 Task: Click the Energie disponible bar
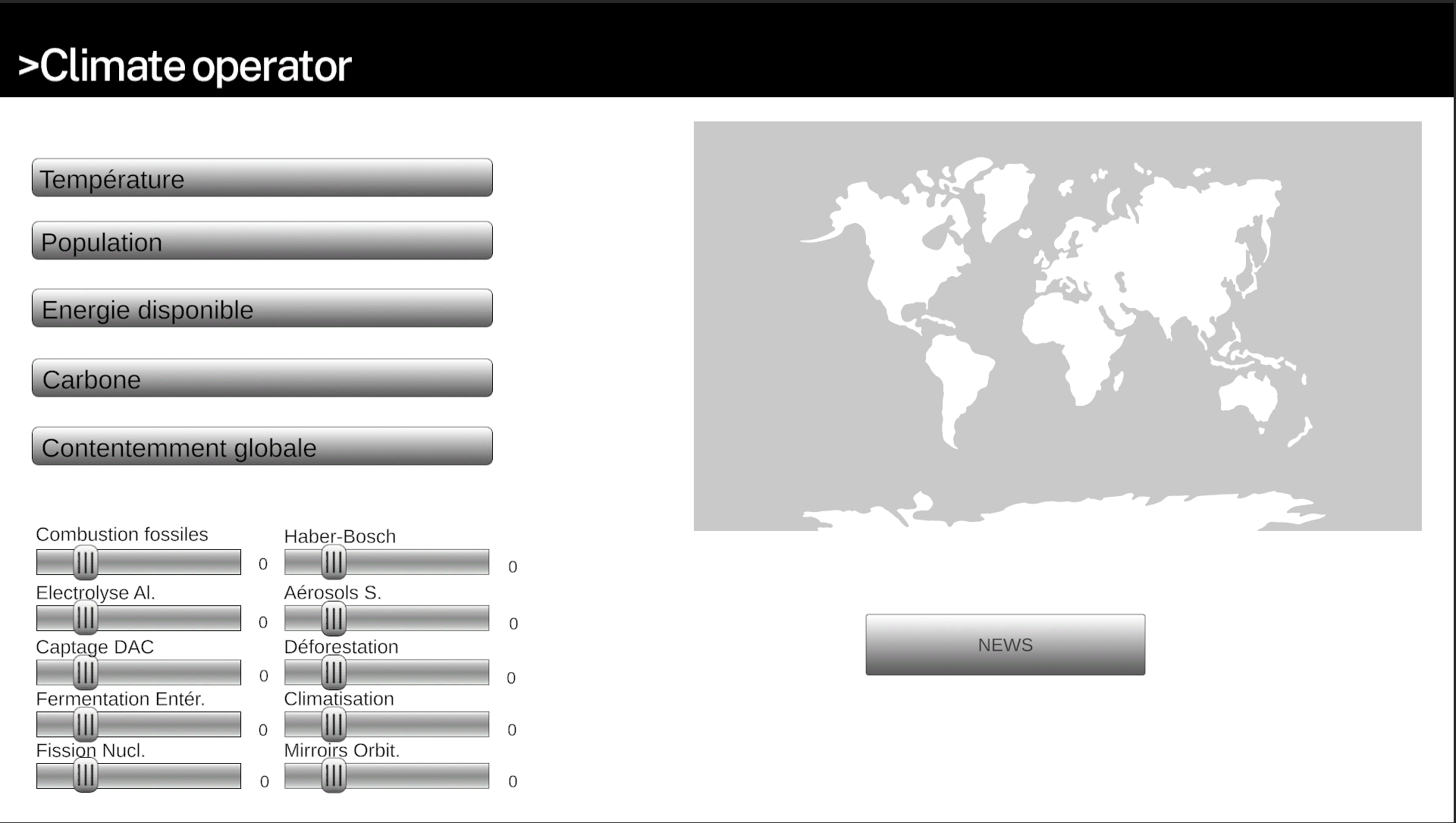(262, 309)
